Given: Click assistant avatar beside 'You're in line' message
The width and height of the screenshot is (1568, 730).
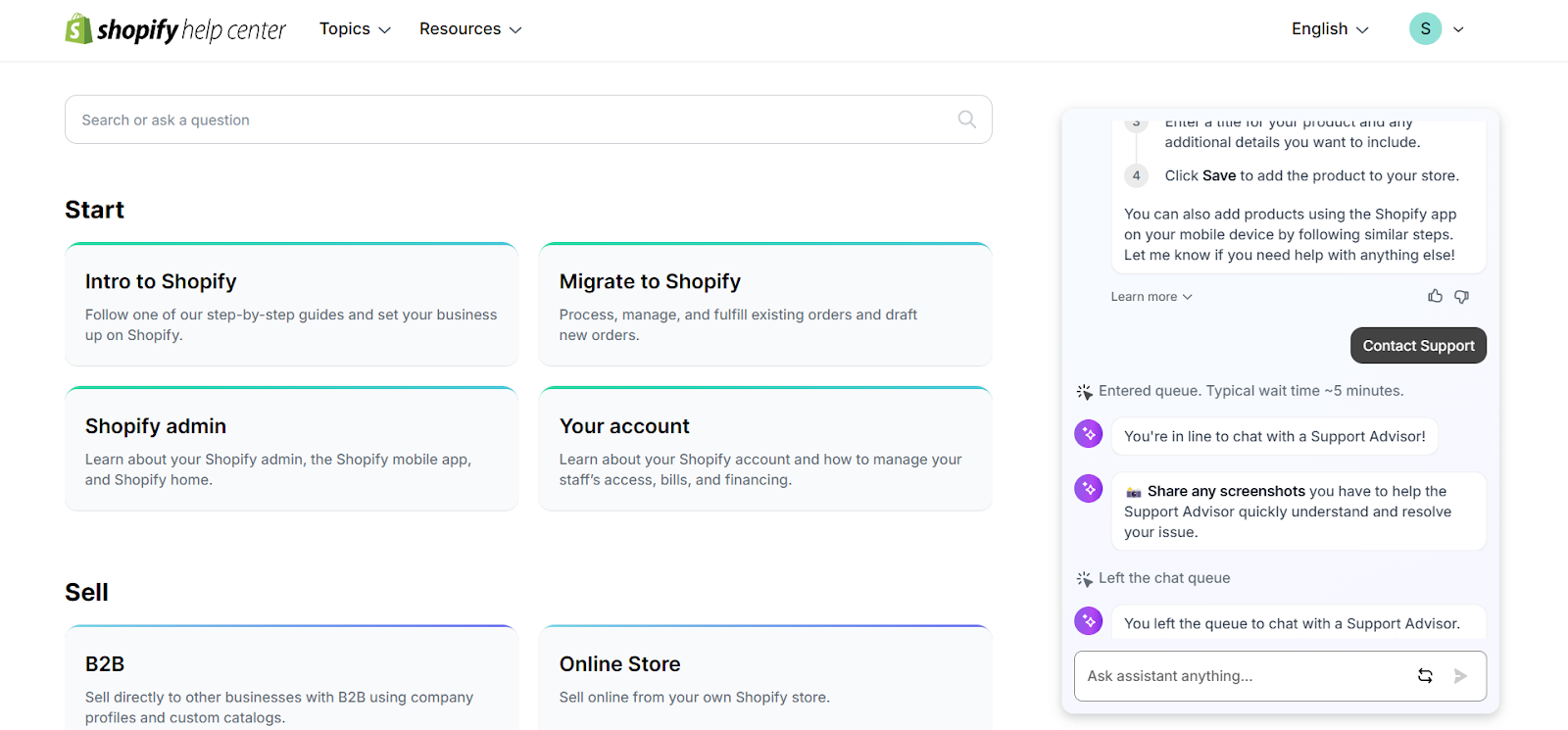Looking at the screenshot, I should [1089, 434].
